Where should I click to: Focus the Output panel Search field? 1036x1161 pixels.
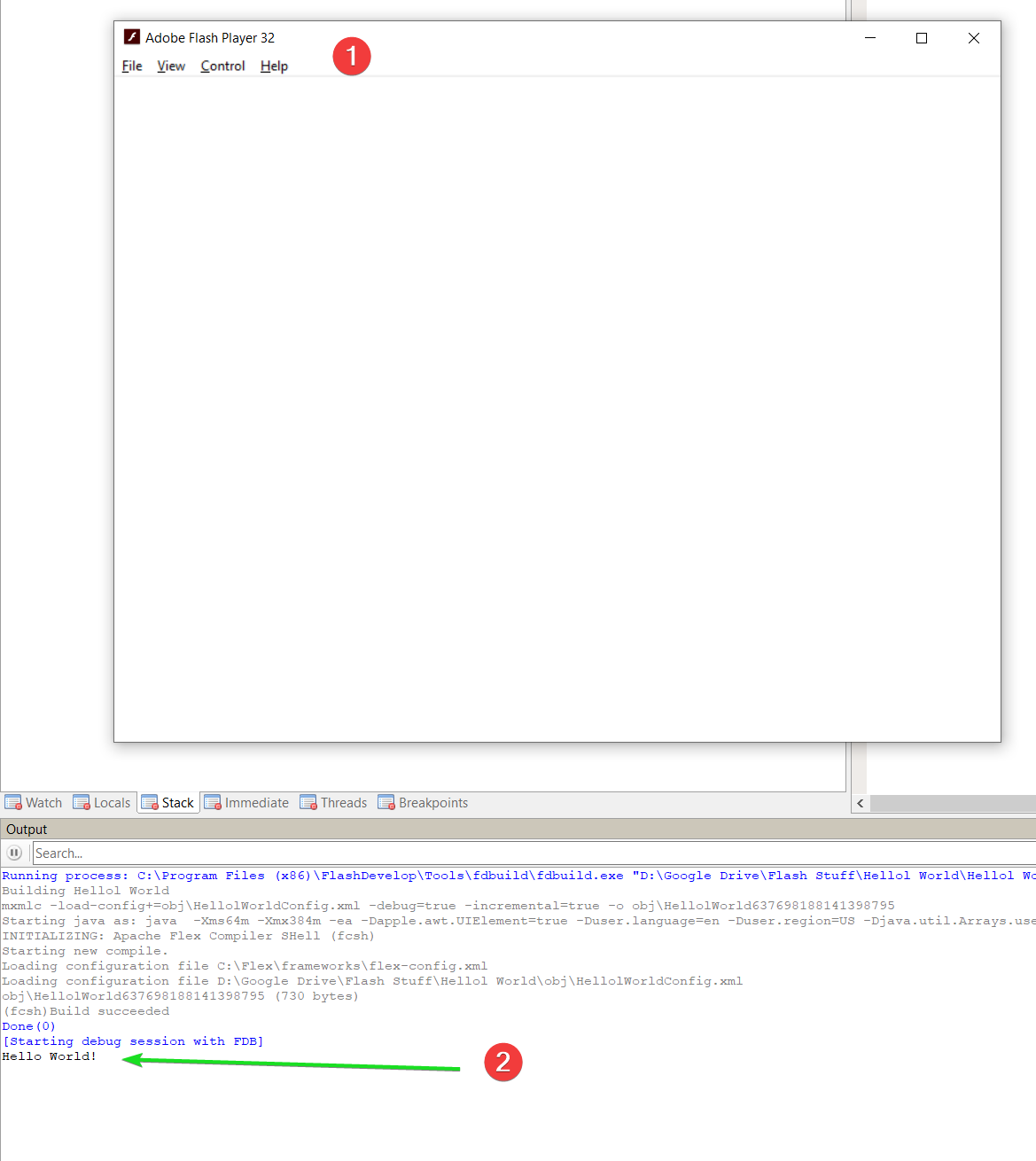click(534, 853)
